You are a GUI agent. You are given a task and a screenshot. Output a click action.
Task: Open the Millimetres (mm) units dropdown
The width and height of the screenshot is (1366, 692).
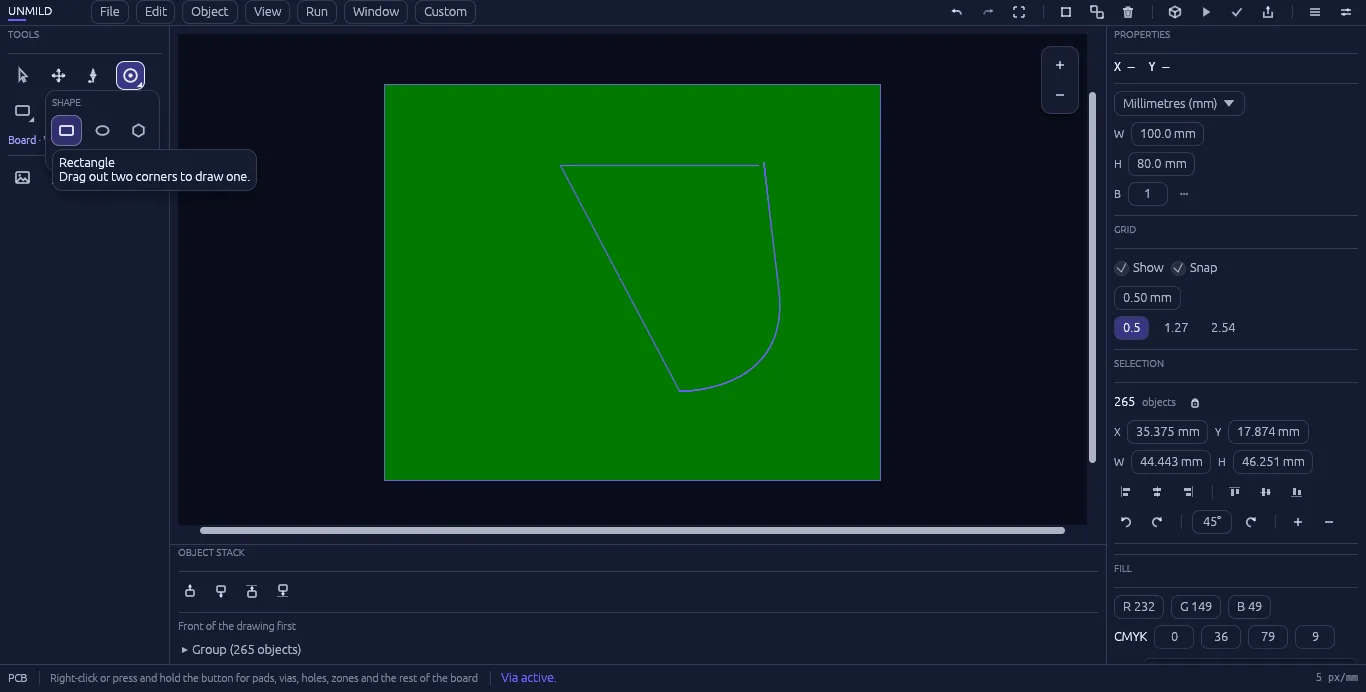pyautogui.click(x=1179, y=104)
